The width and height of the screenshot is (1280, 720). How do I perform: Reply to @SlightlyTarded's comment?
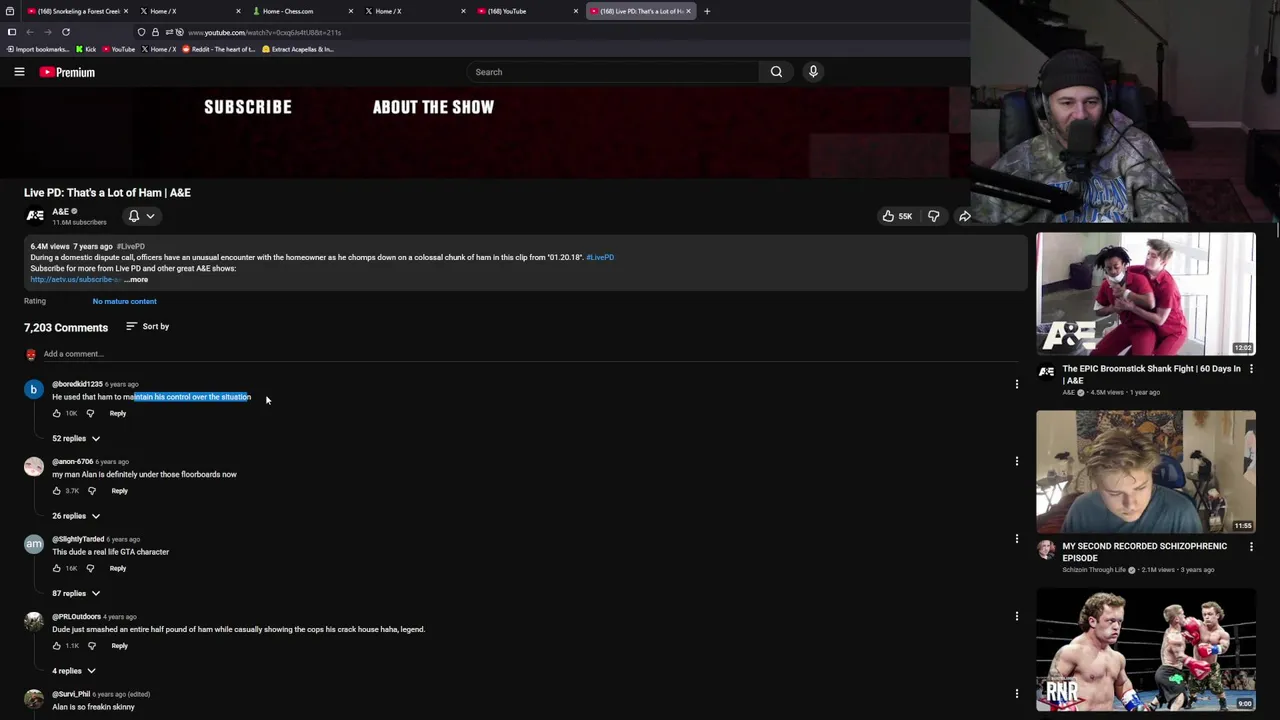[x=118, y=568]
